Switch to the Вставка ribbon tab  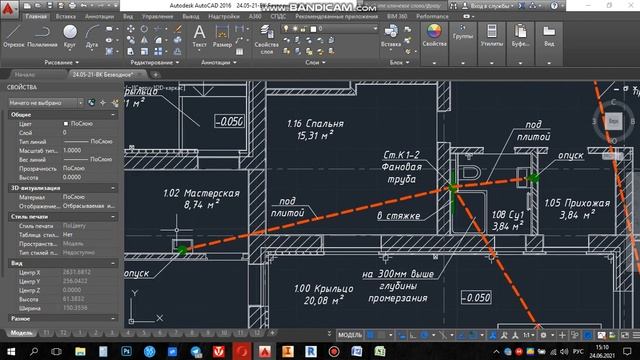coord(65,16)
